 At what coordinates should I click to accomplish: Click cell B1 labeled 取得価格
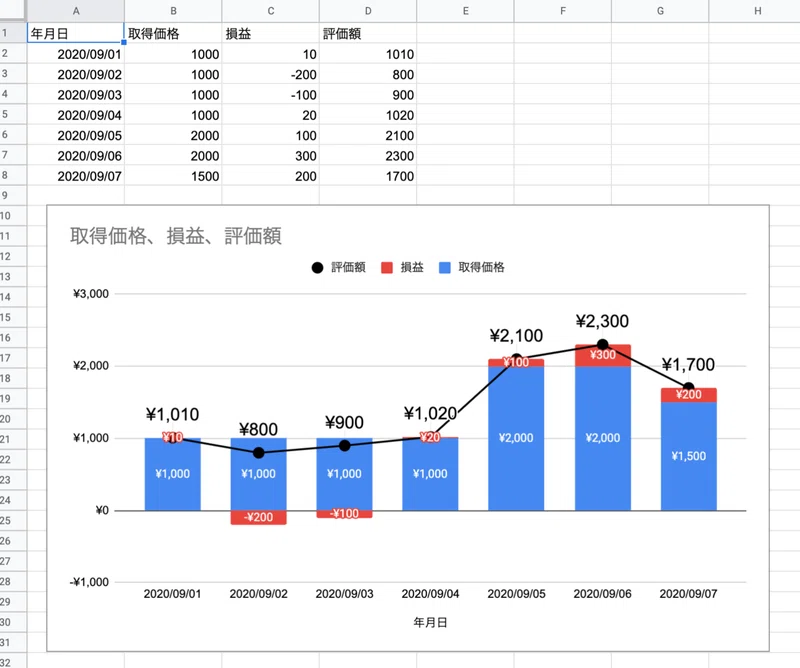(x=173, y=33)
